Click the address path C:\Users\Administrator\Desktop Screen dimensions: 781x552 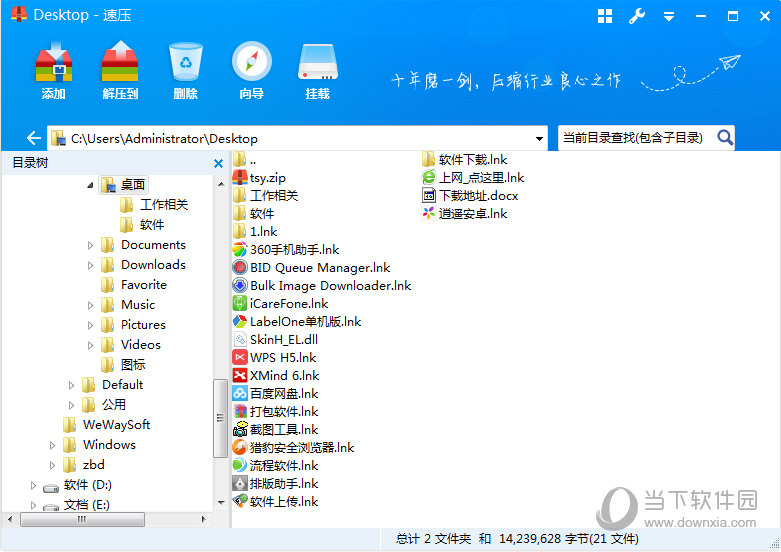point(164,138)
